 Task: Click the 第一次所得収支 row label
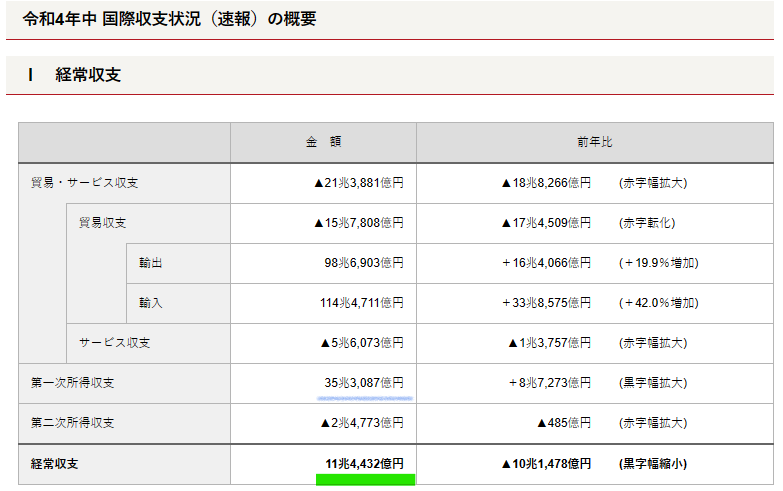point(72,383)
